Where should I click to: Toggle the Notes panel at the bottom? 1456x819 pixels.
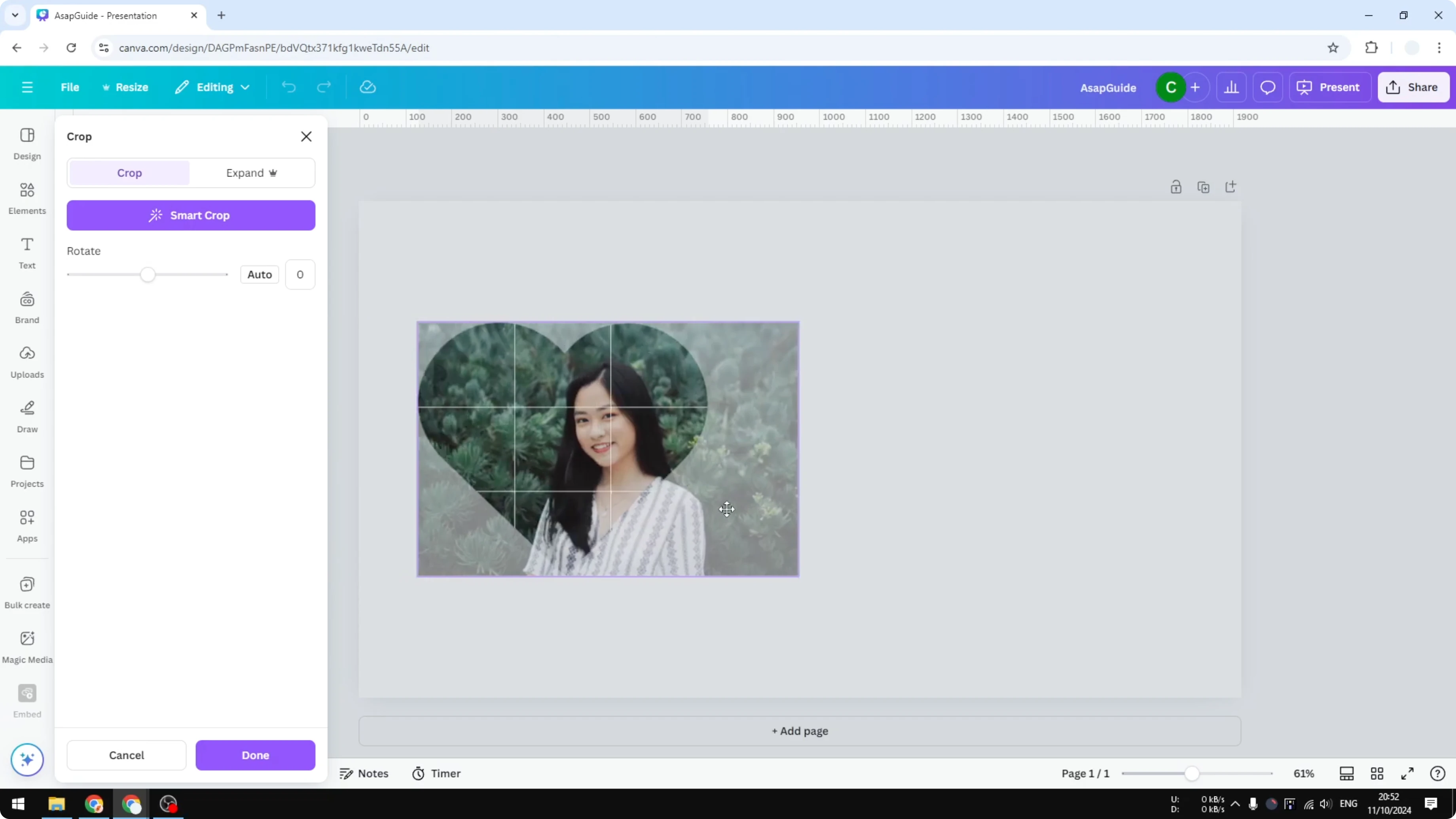(364, 773)
